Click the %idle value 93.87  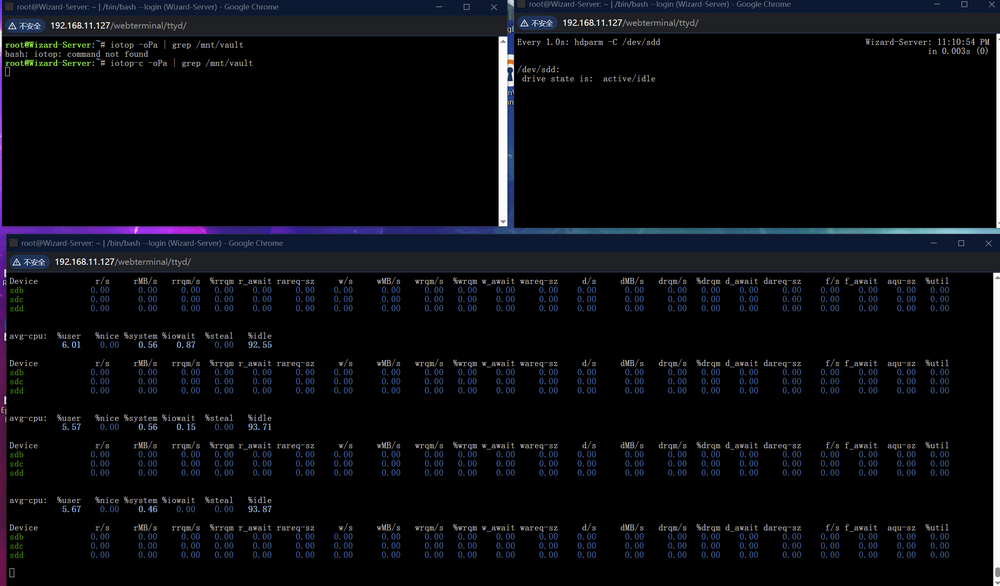point(260,509)
